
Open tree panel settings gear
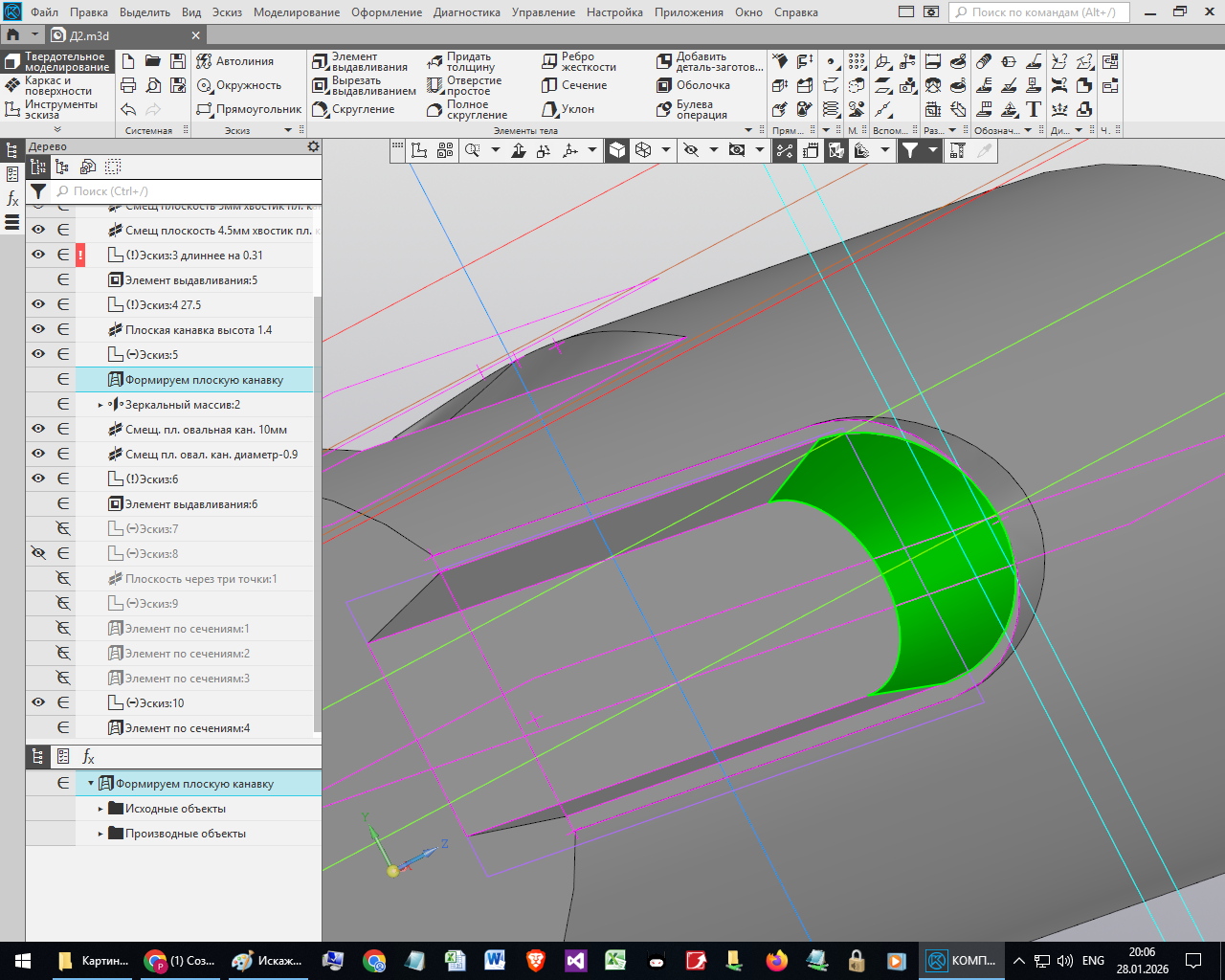point(313,146)
